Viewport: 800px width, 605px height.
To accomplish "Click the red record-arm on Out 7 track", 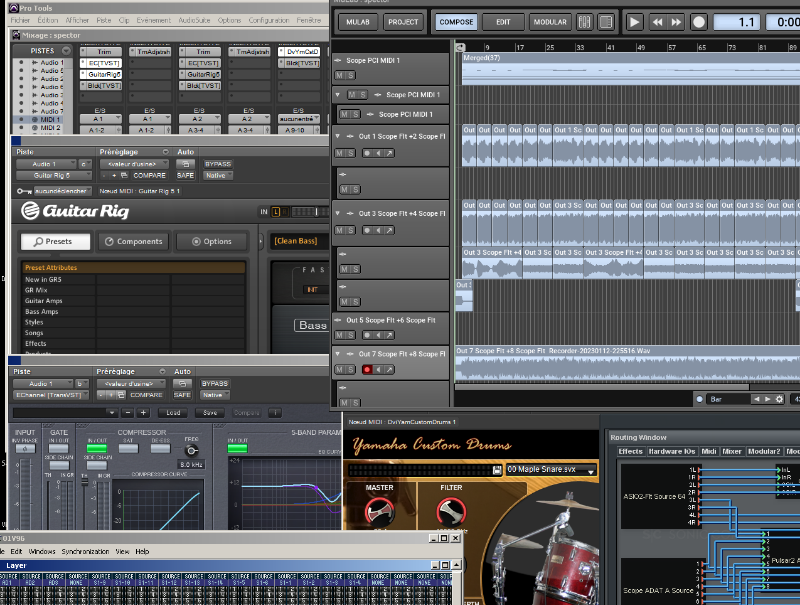I will [x=367, y=369].
